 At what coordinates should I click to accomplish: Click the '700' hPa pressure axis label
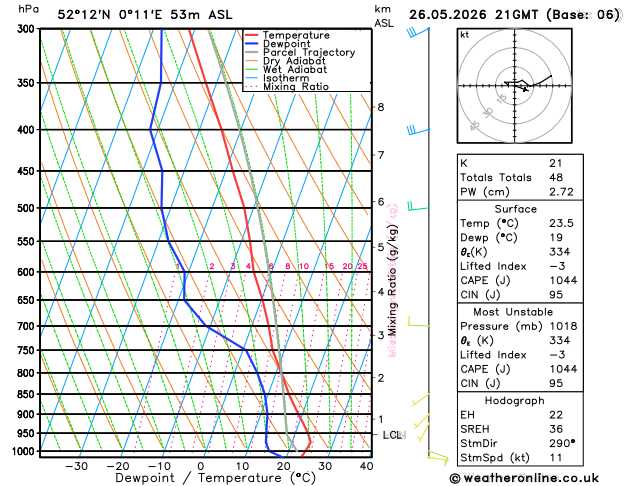click(28, 326)
